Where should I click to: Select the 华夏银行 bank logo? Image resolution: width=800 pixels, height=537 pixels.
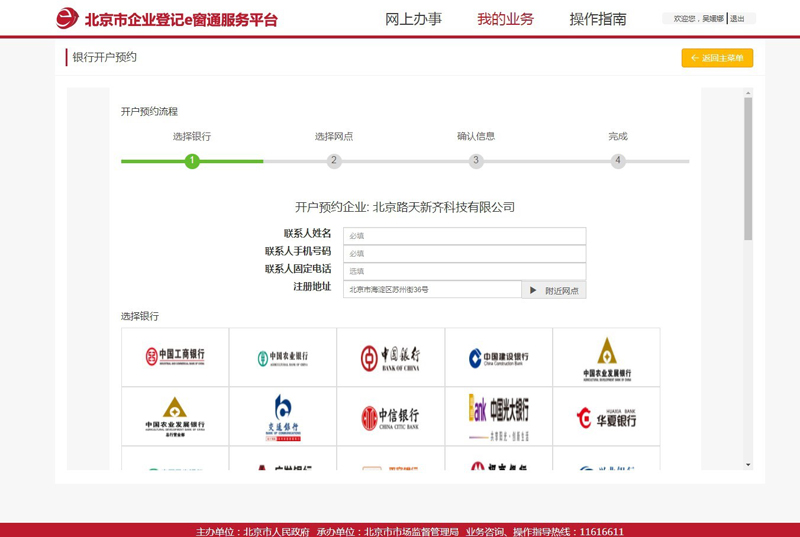click(606, 416)
